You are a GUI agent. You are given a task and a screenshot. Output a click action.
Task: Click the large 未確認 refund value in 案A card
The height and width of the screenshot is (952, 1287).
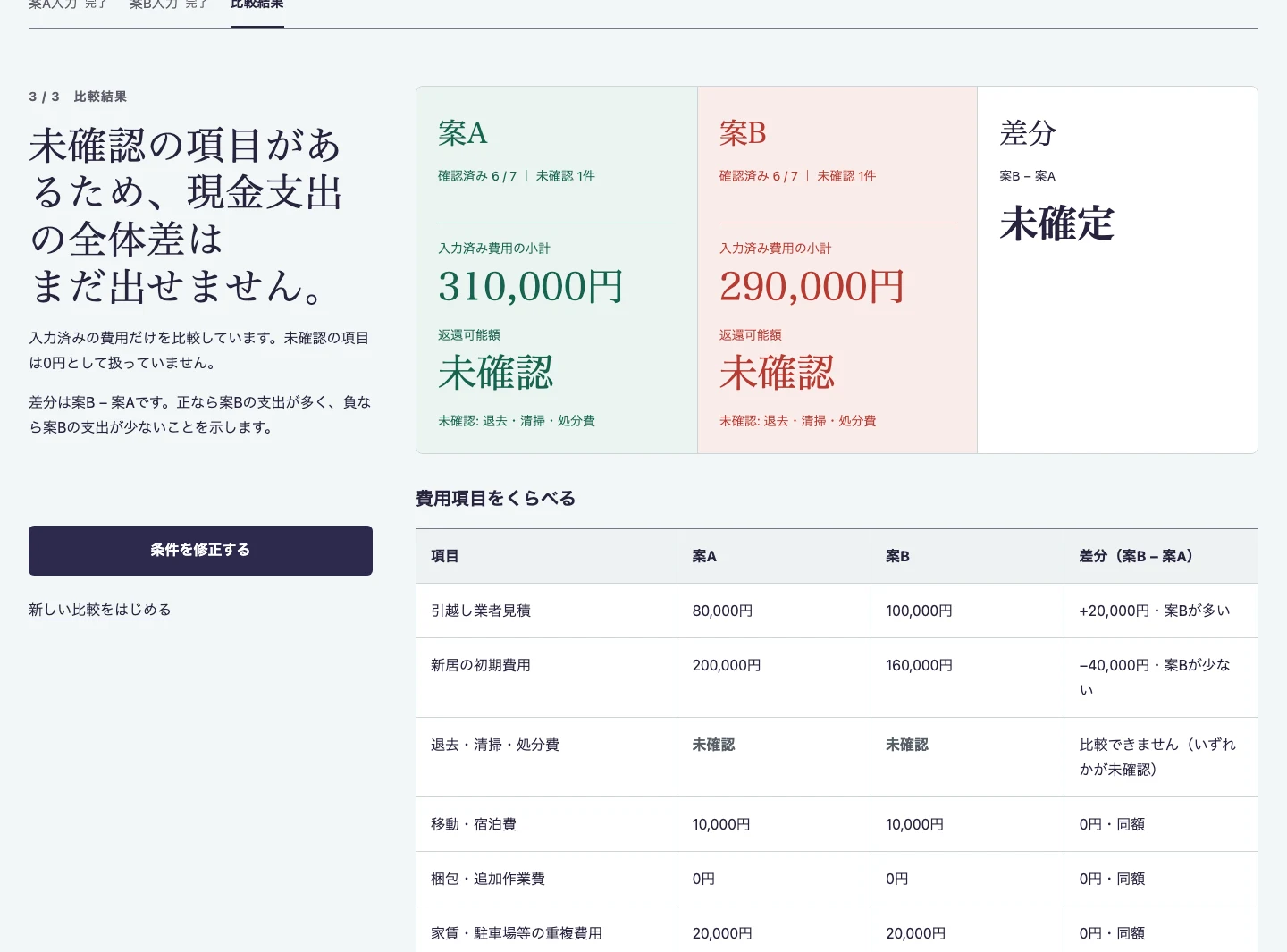[x=496, y=373]
